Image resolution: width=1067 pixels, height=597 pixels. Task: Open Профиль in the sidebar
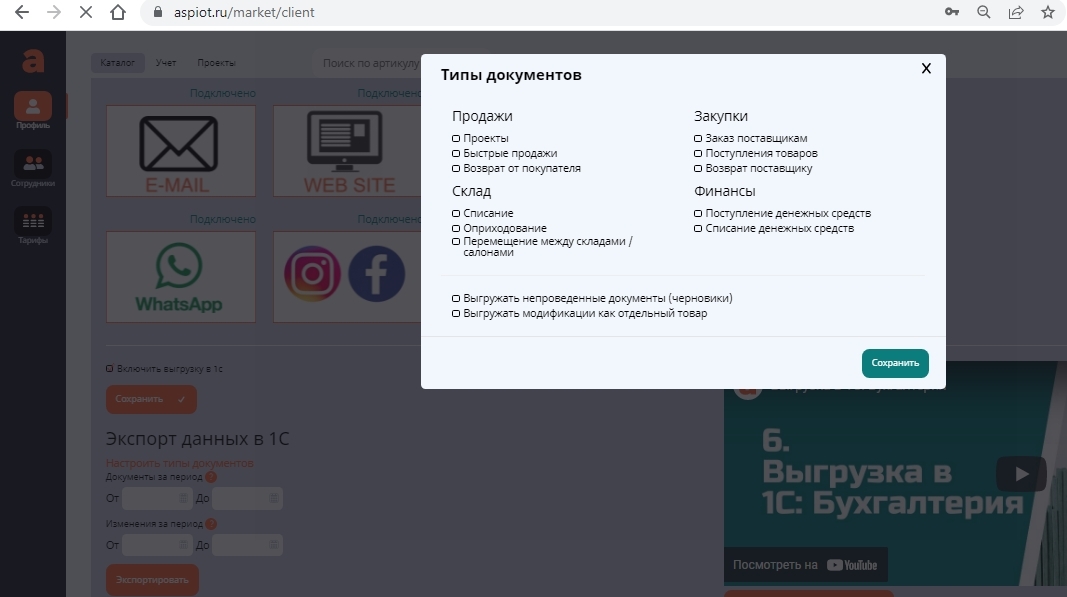33,110
